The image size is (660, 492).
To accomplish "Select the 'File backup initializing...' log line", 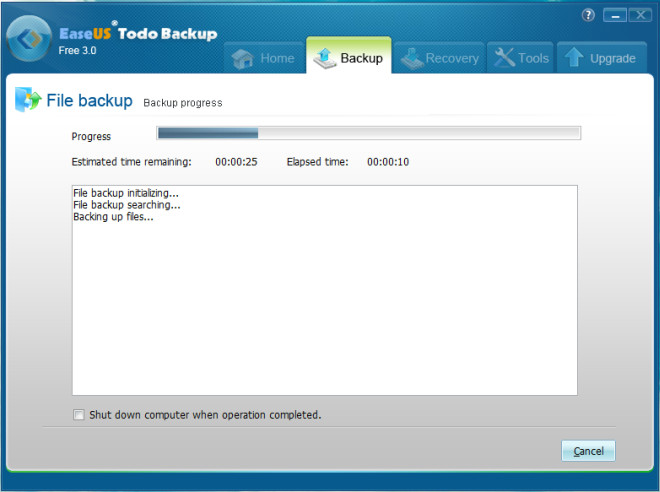I will (x=126, y=193).
